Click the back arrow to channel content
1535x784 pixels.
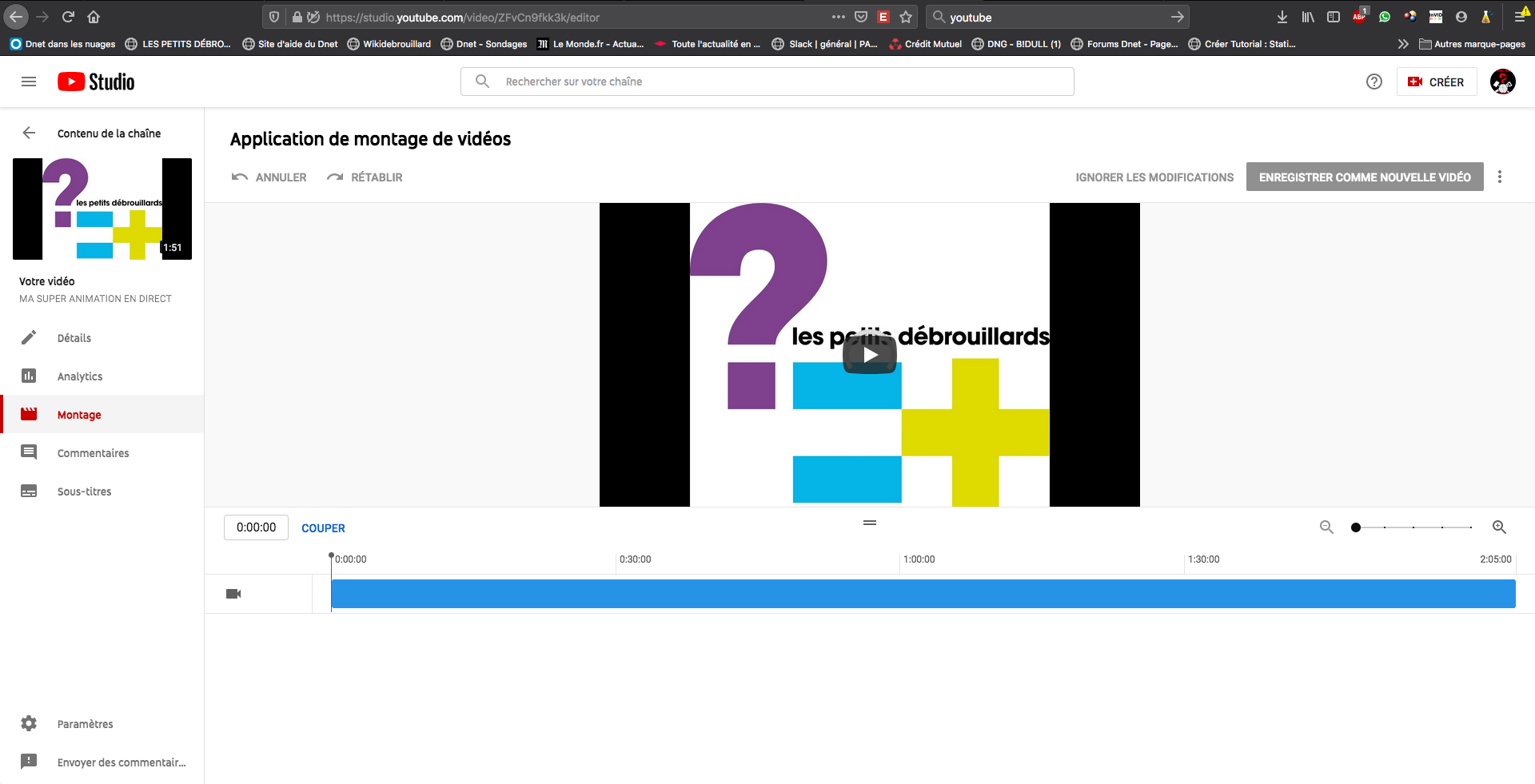[30, 133]
